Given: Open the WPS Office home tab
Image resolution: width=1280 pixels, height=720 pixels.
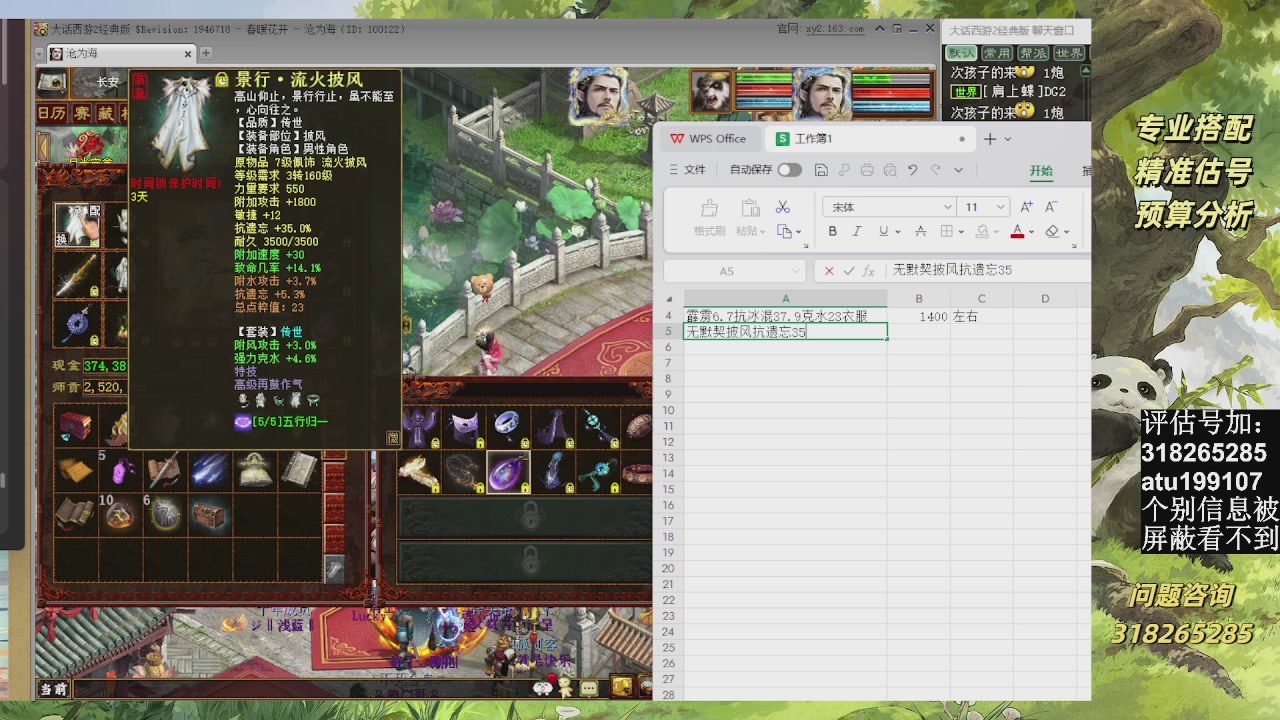Looking at the screenshot, I should click(709, 139).
